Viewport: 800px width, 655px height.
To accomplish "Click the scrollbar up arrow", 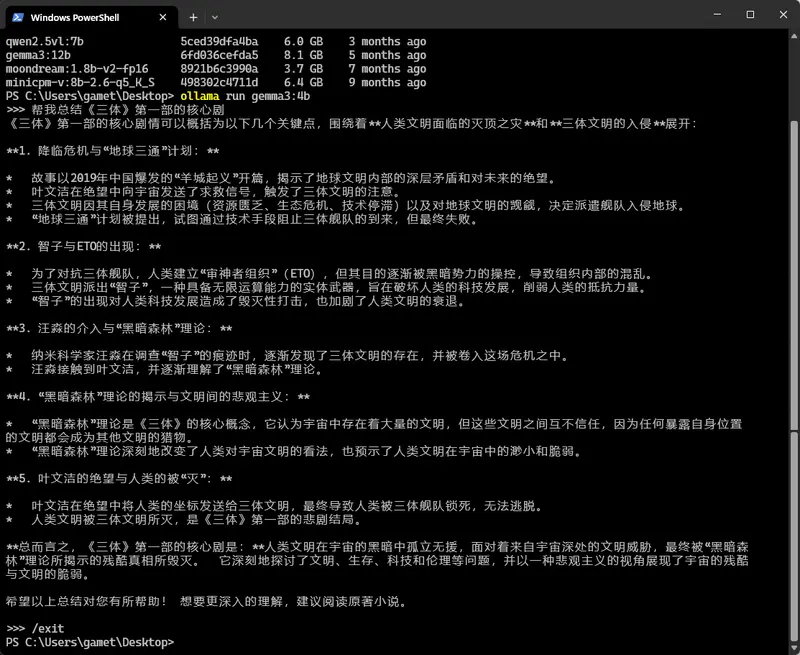I will pos(794,36).
